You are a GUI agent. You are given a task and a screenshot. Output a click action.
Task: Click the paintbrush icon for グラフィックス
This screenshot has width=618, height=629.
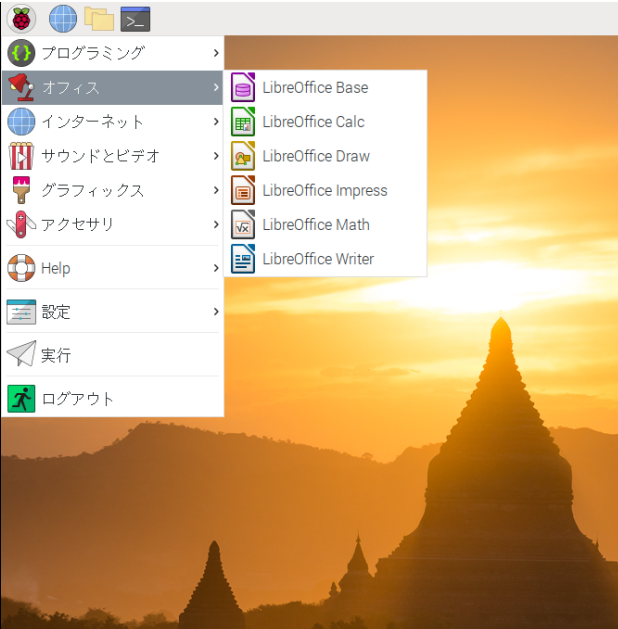pos(21,190)
